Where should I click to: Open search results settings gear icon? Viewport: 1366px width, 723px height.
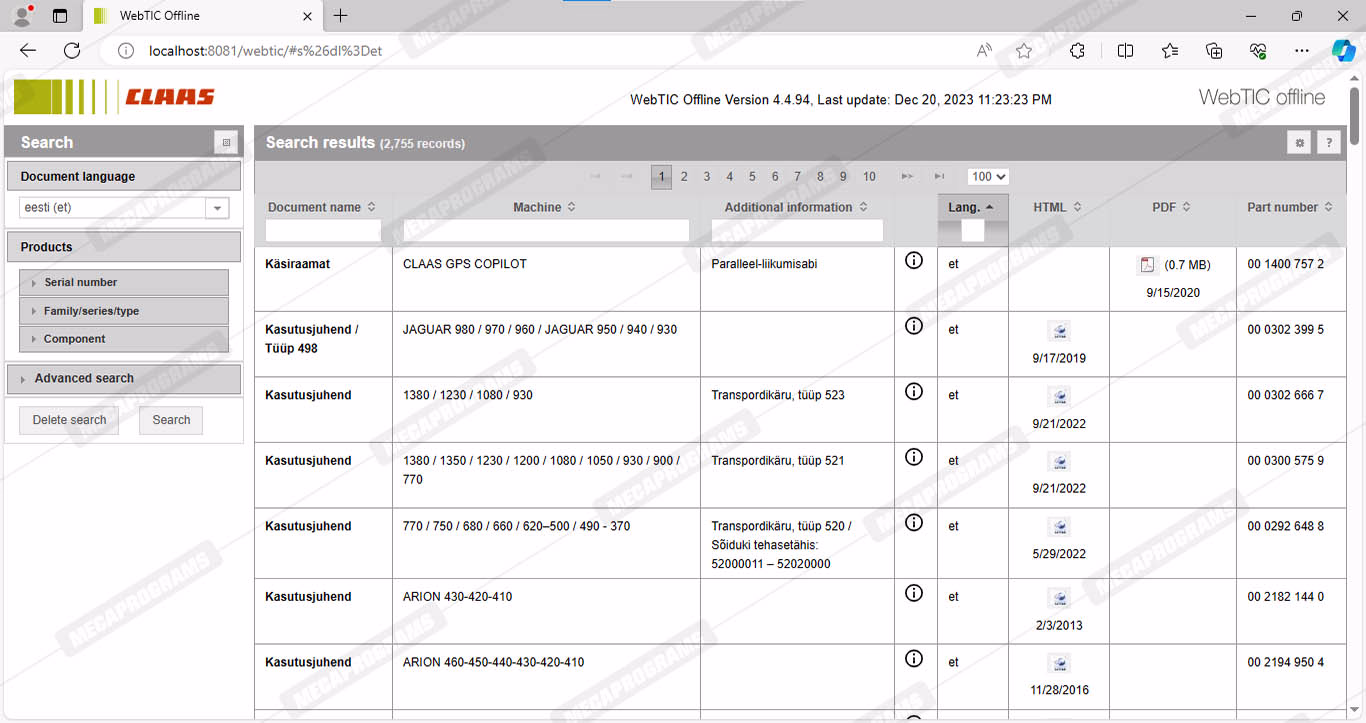(1299, 143)
